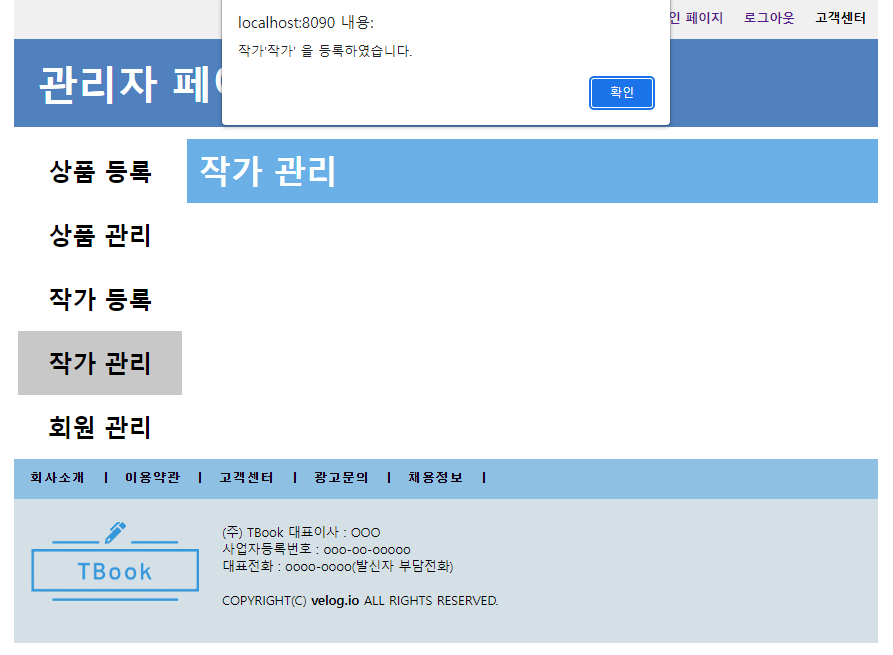
Task: Go to 상품 관리 in sidebar
Action: 100,235
